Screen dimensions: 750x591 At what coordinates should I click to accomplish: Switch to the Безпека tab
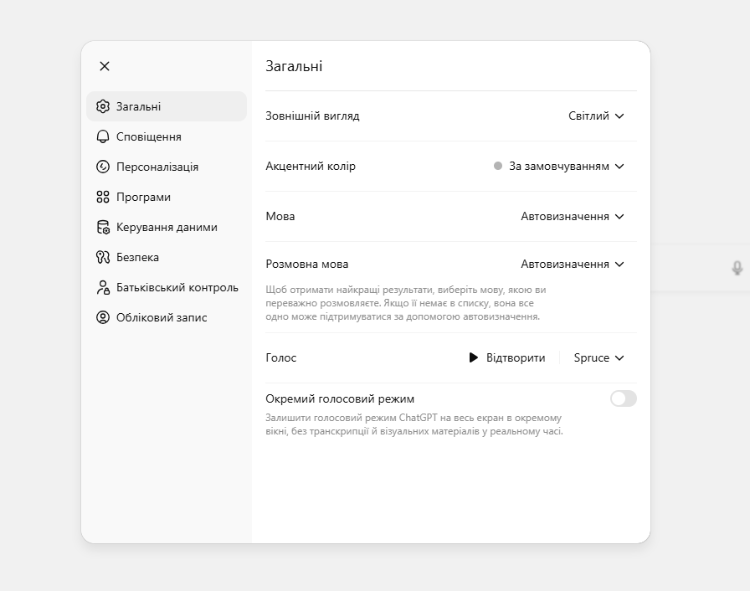(137, 257)
